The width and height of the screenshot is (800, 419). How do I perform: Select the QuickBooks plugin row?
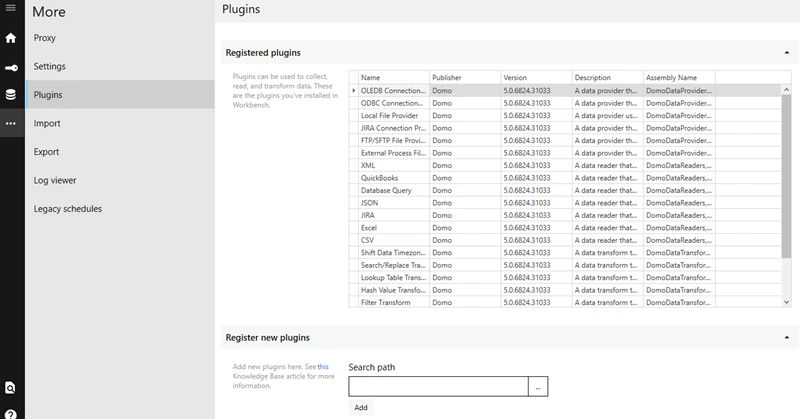[x=565, y=178]
